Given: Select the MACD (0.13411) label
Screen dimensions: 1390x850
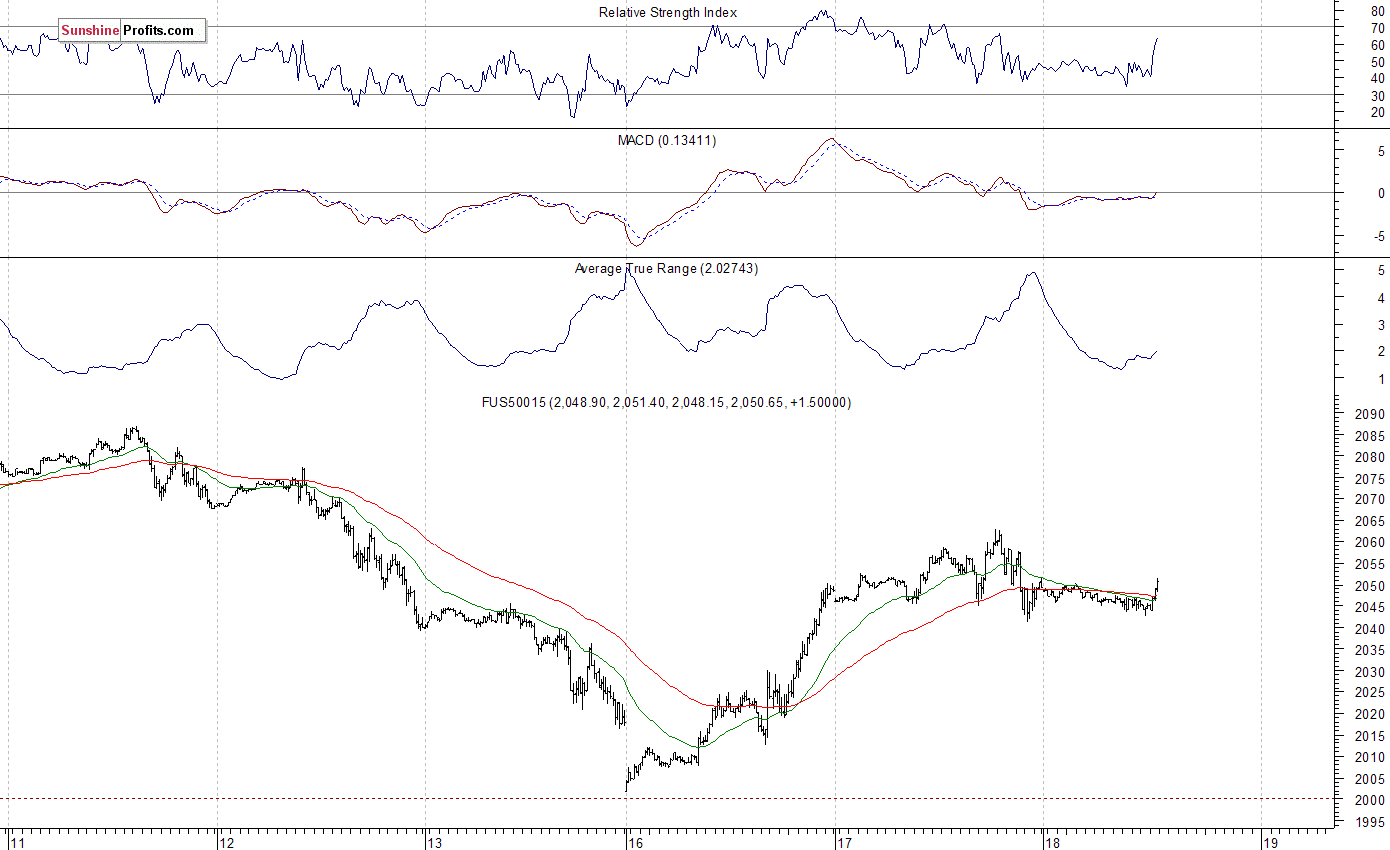Looking at the screenshot, I should [x=666, y=141].
